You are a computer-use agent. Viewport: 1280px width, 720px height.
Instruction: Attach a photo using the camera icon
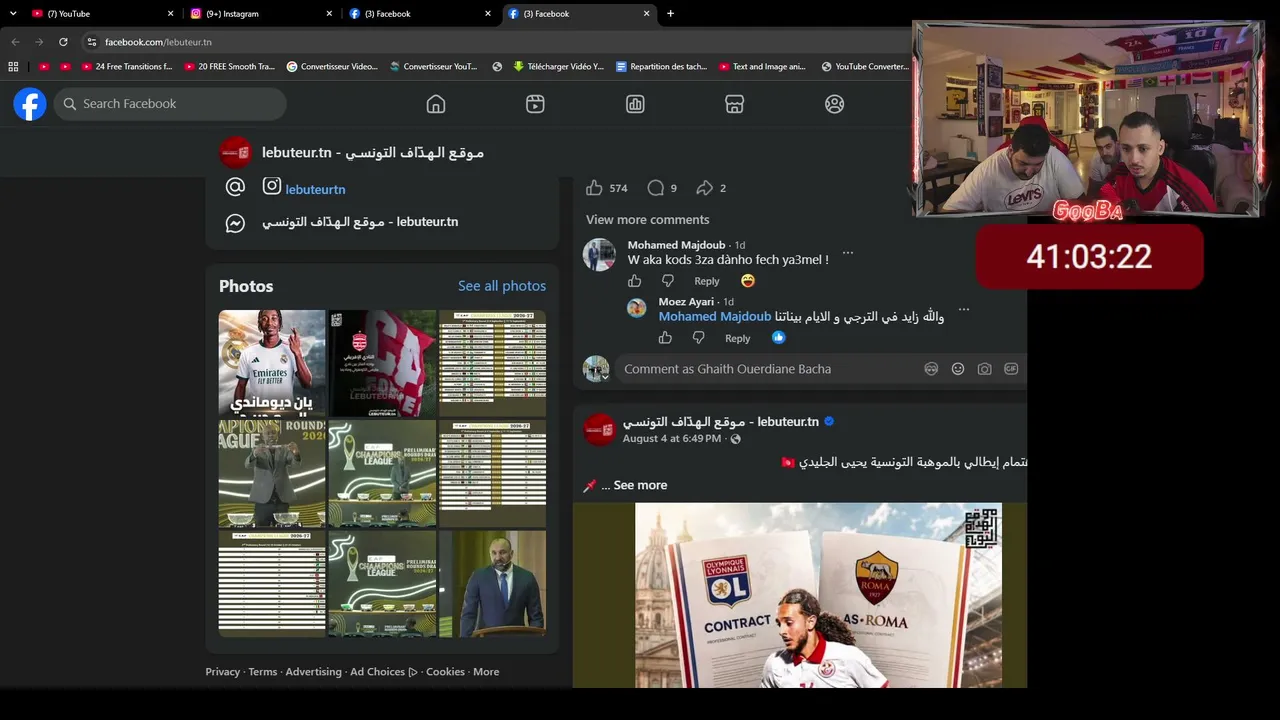coord(985,369)
